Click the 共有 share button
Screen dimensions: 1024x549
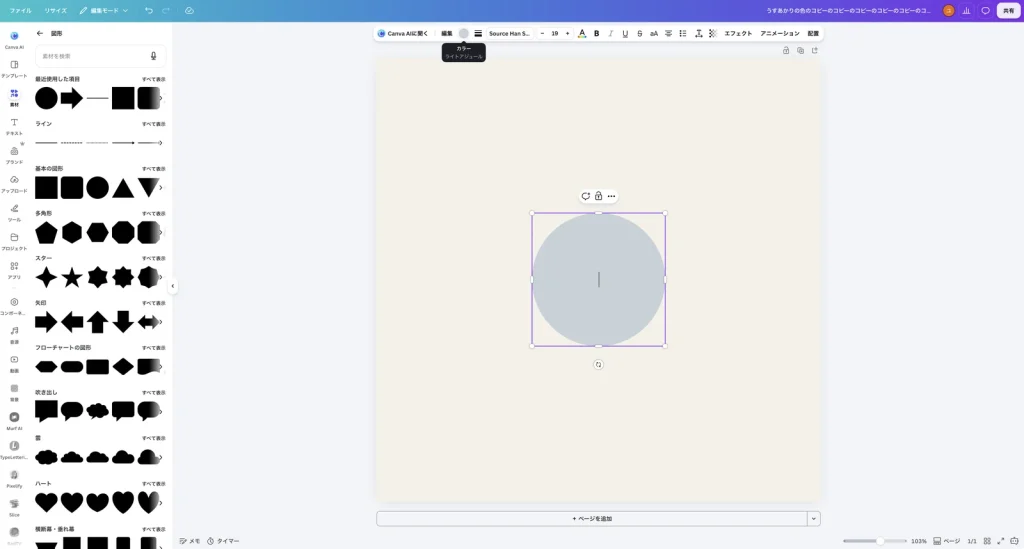pos(1008,10)
